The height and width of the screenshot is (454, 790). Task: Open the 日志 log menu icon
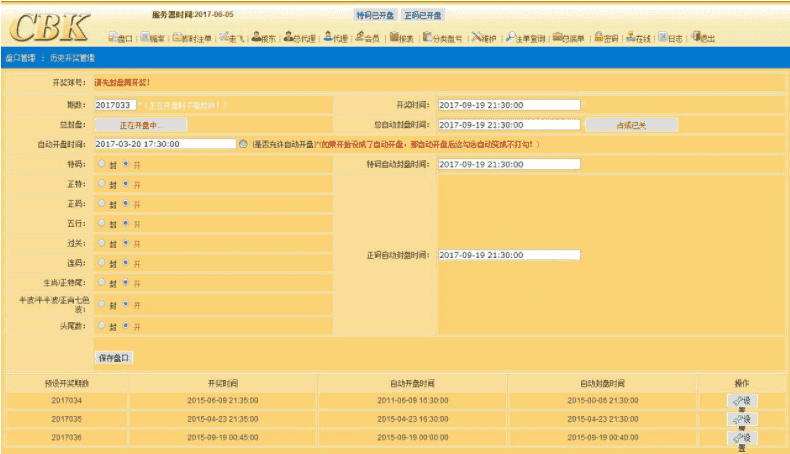click(x=663, y=37)
